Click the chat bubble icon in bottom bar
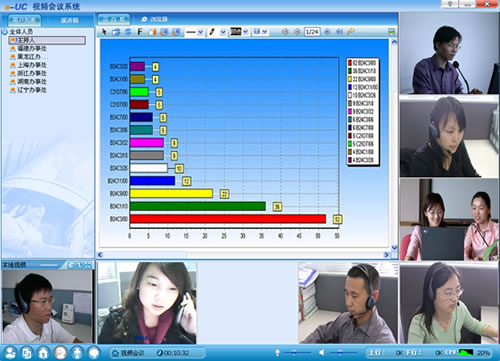This screenshot has height=361, width=500. [94, 352]
